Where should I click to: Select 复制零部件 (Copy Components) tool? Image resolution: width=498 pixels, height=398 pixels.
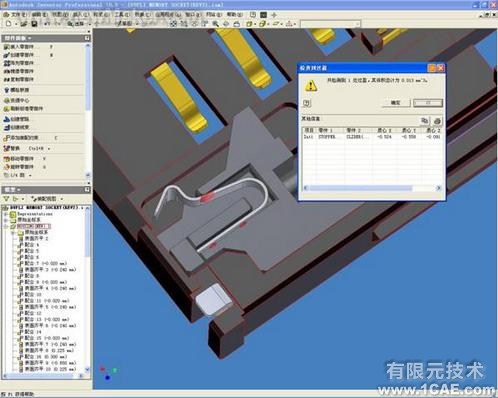pyautogui.click(x=19, y=79)
